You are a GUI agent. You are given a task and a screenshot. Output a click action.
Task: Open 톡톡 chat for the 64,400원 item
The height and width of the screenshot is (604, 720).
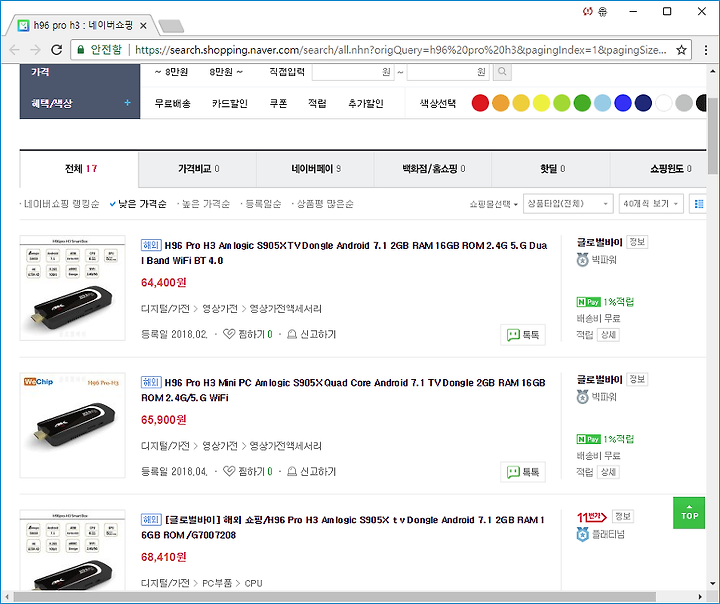point(523,335)
